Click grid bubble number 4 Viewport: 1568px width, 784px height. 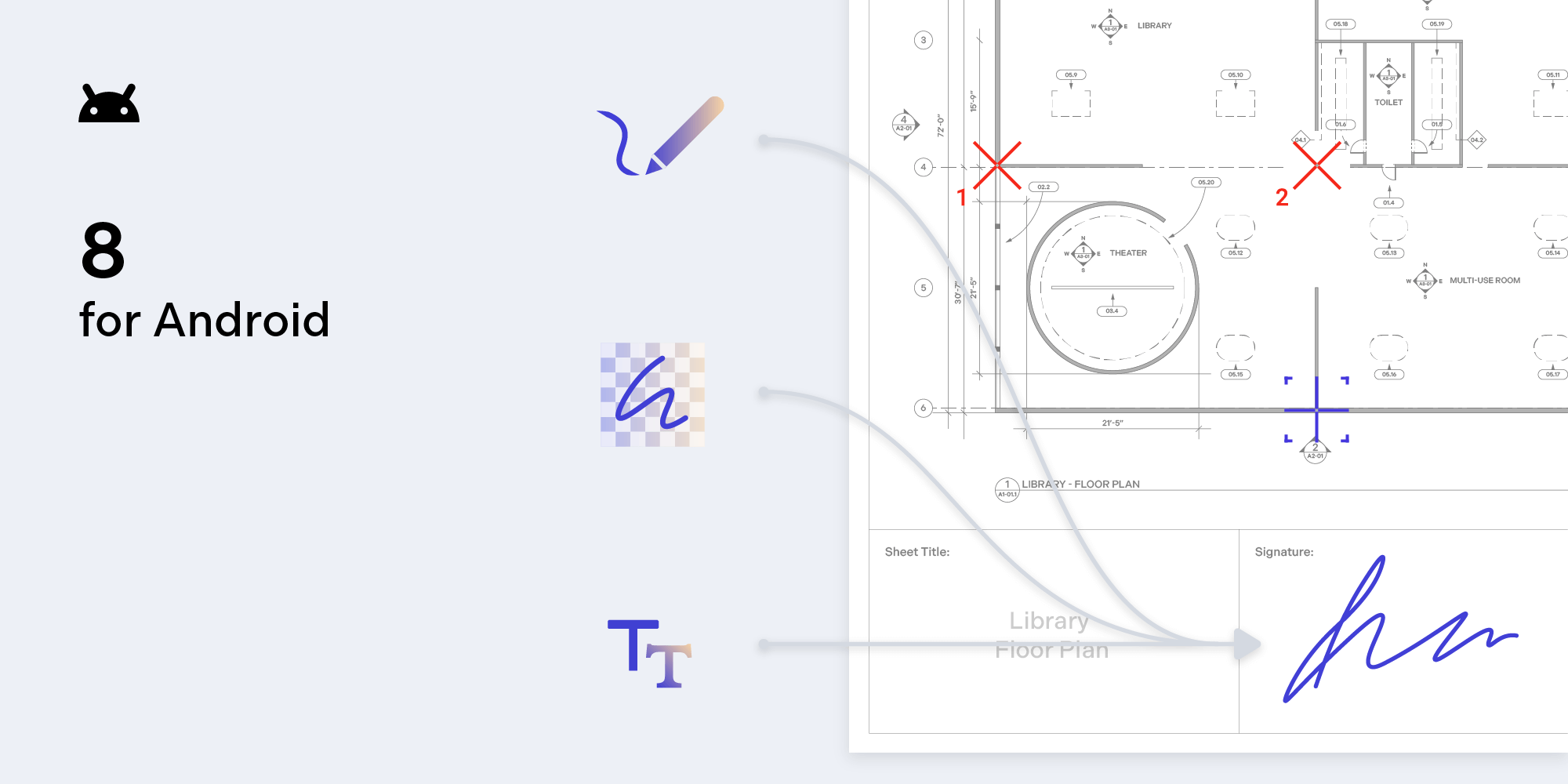pyautogui.click(x=924, y=167)
